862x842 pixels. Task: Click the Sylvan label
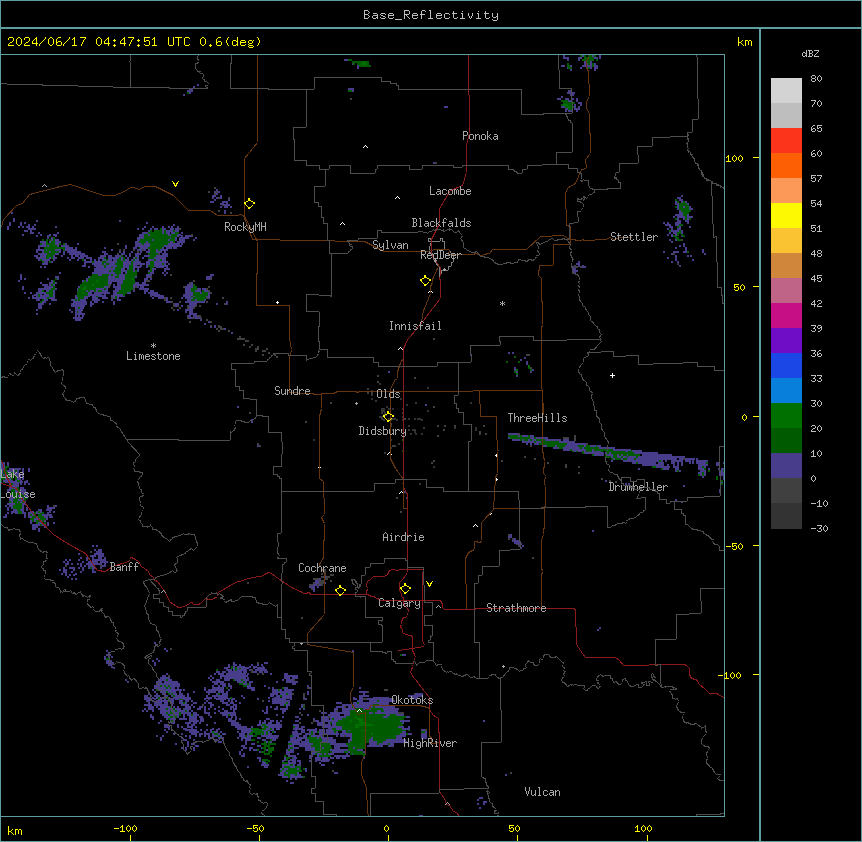[x=390, y=245]
